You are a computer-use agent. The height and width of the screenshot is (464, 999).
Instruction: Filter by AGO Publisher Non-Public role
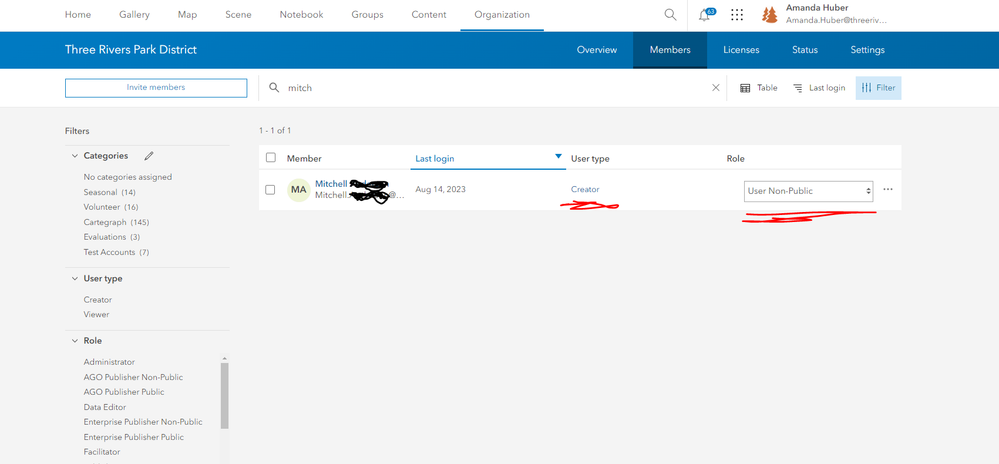coord(133,377)
